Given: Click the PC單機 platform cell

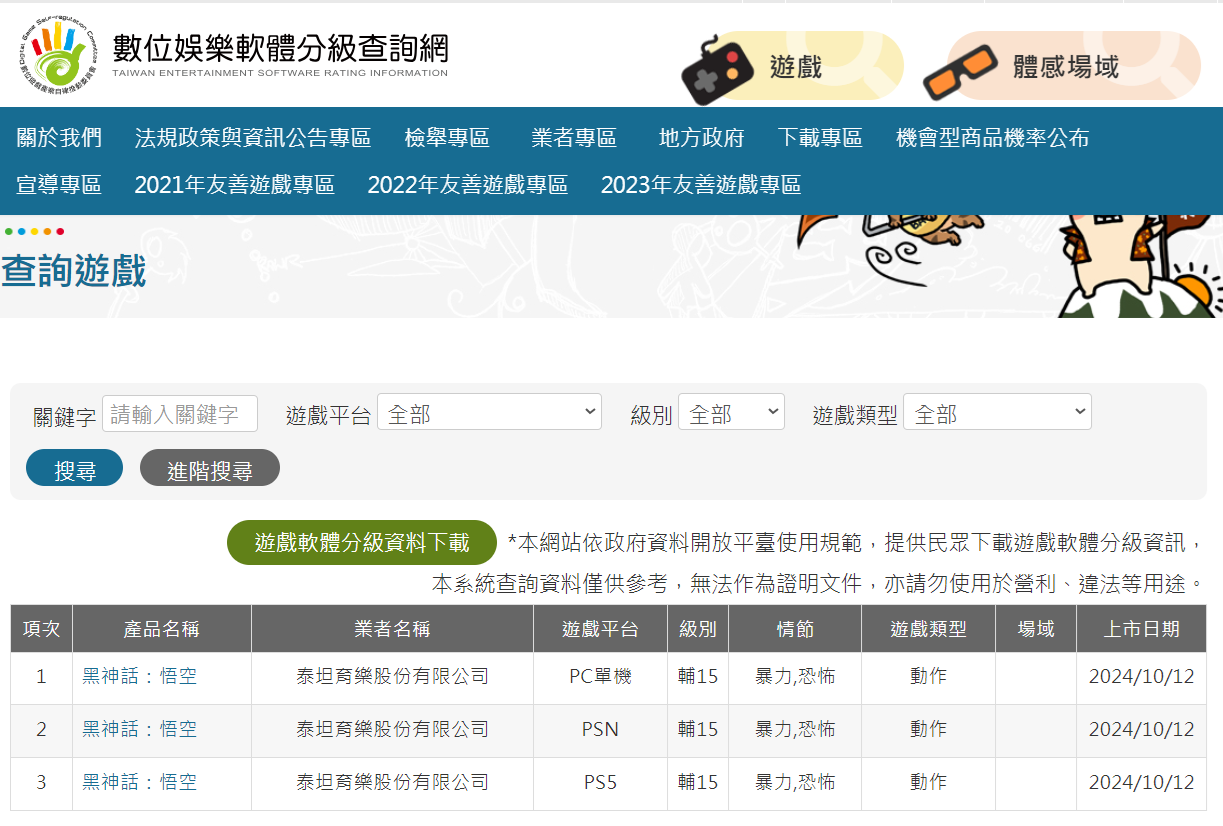Looking at the screenshot, I should pos(600,677).
